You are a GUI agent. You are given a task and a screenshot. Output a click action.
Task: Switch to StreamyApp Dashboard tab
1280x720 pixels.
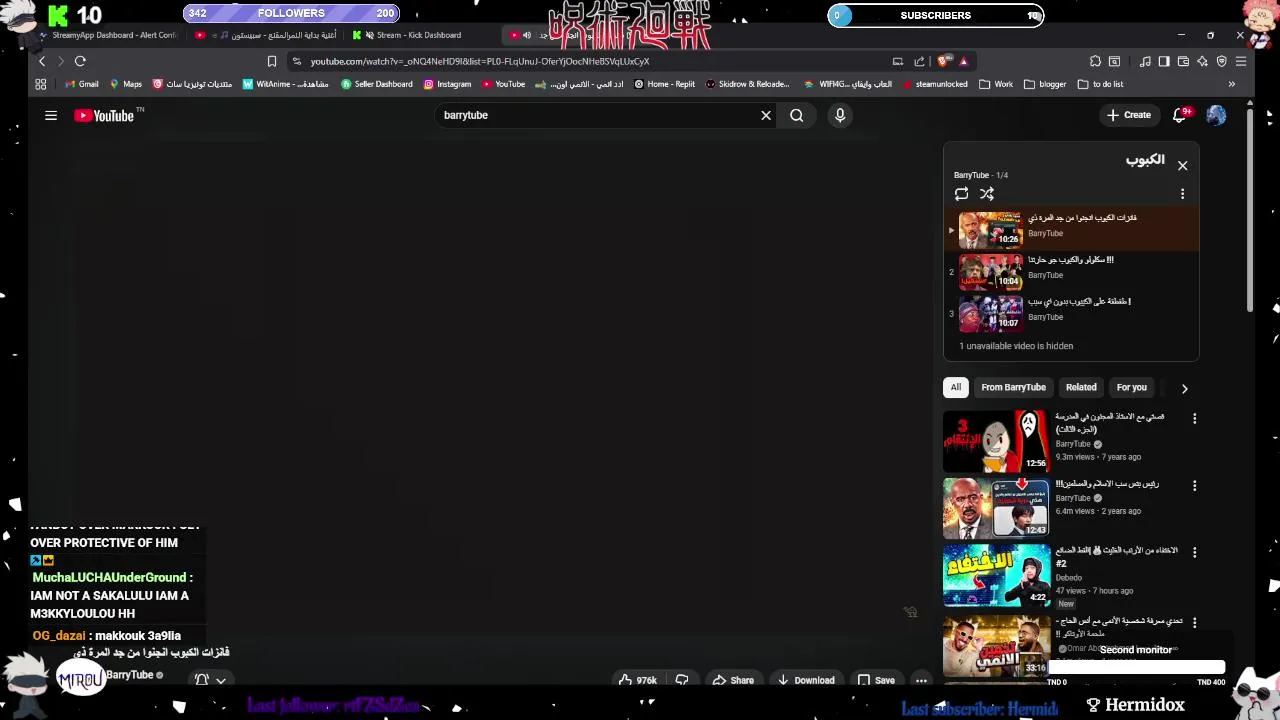tap(106, 35)
